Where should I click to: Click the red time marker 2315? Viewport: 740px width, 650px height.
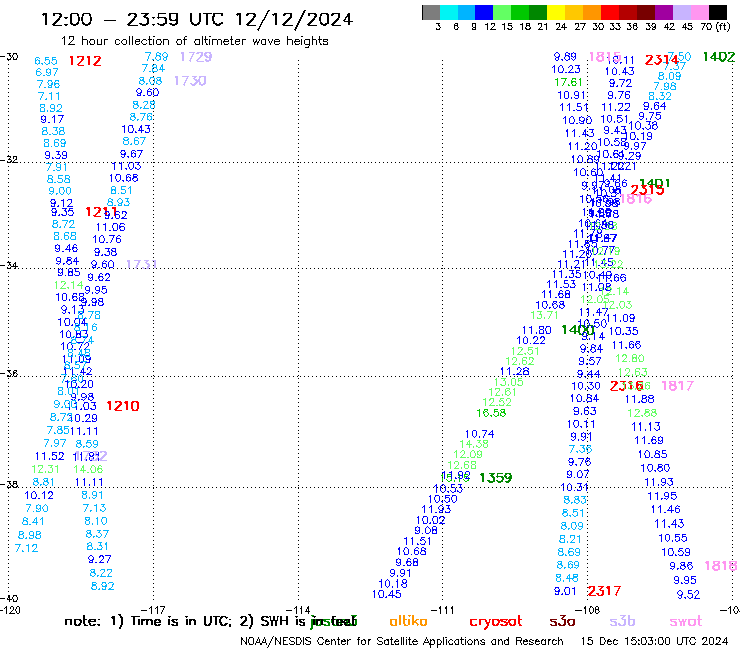coord(648,190)
